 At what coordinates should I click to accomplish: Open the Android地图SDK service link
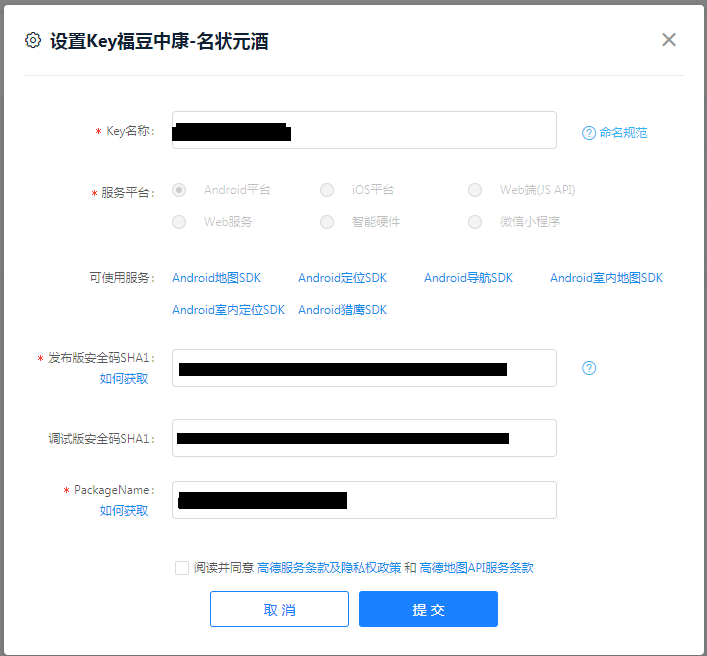pos(216,278)
